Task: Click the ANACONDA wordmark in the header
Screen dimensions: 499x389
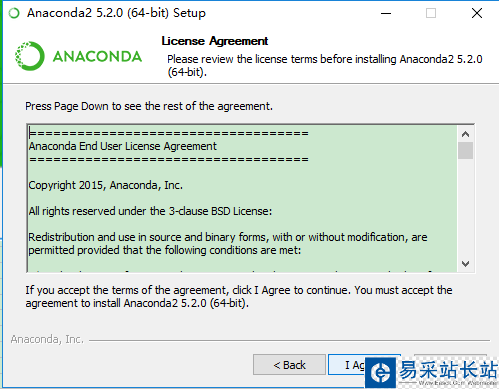Action: coord(97,56)
